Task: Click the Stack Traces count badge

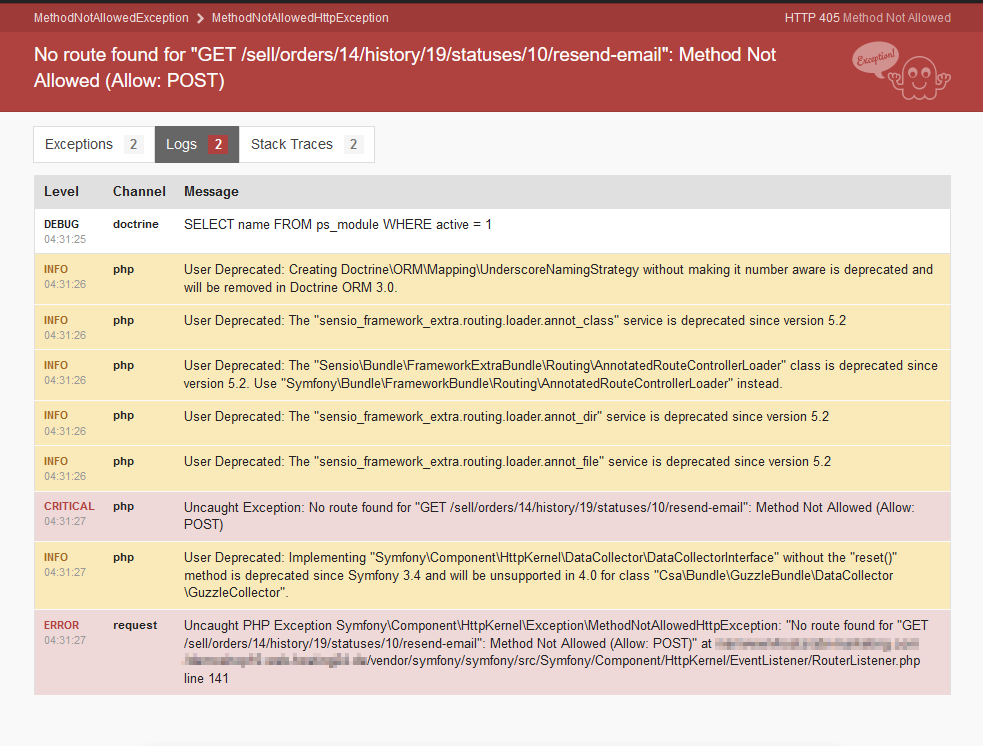Action: [353, 144]
